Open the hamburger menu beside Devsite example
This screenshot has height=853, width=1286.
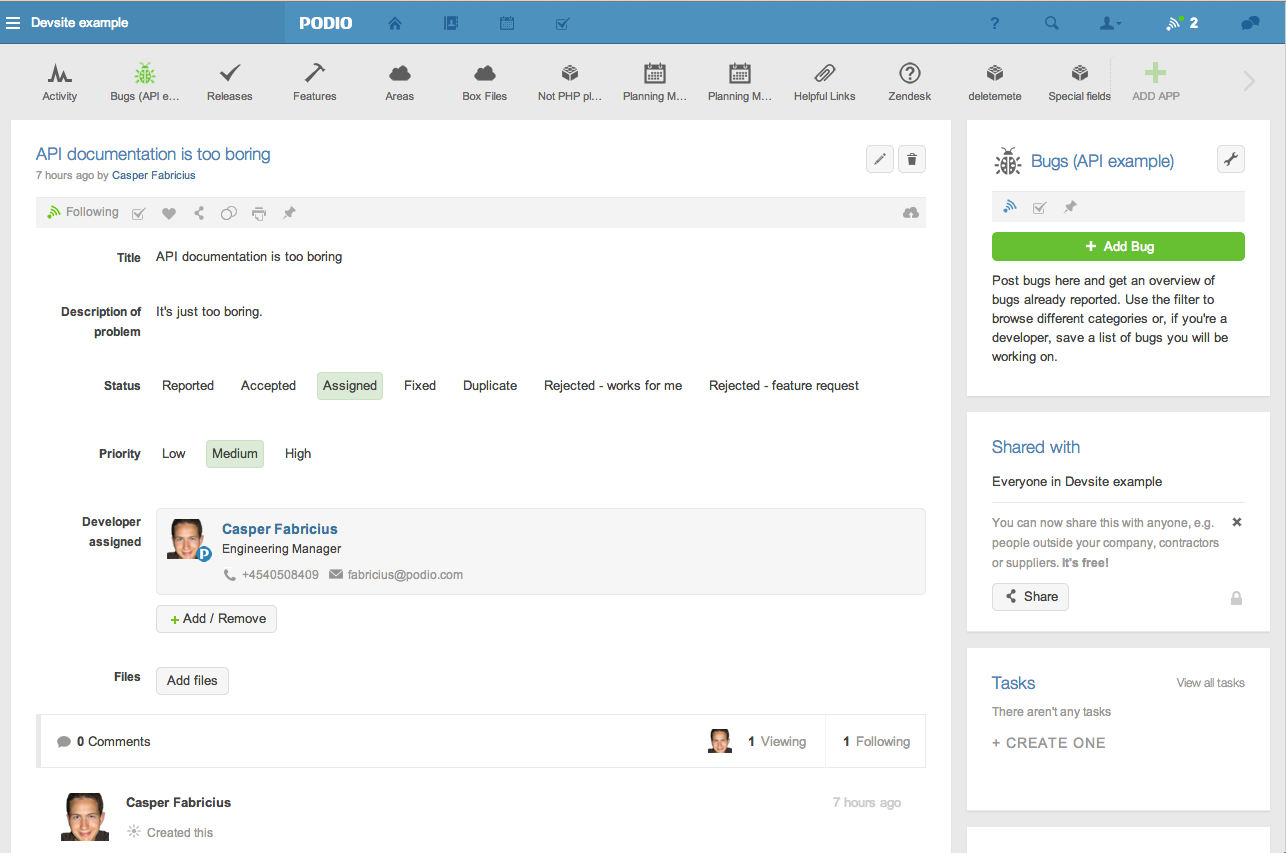pos(13,22)
